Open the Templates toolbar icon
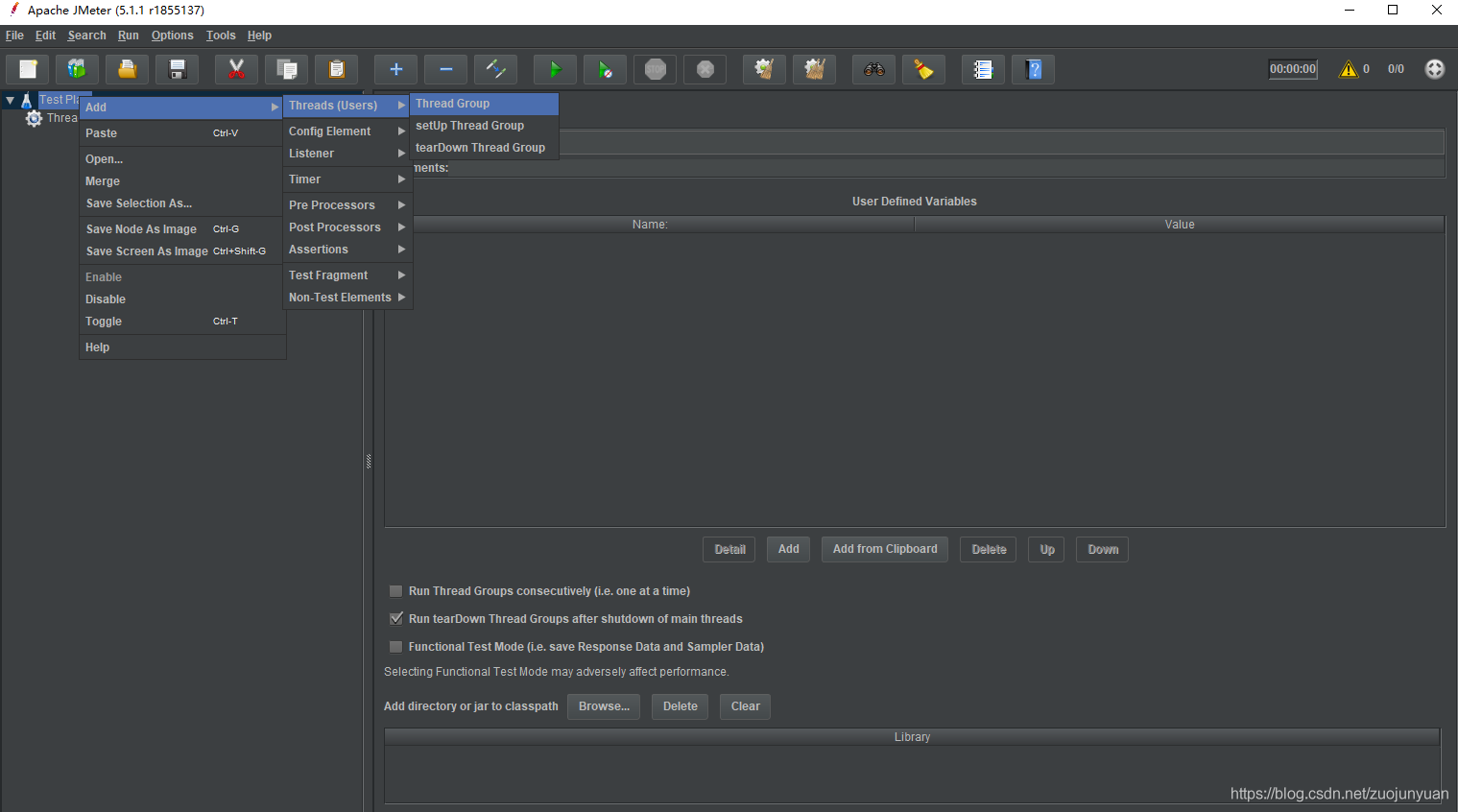This screenshot has width=1458, height=812. click(x=77, y=69)
